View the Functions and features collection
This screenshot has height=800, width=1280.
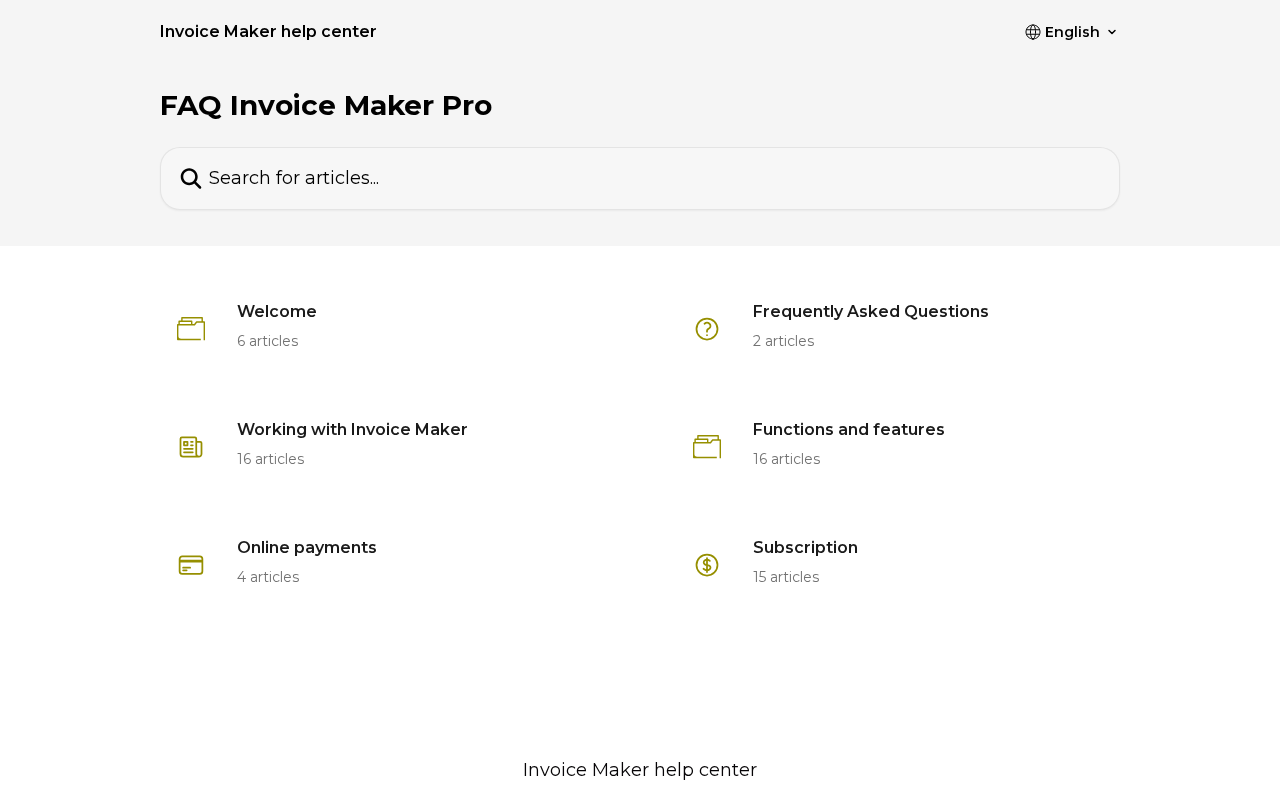pos(848,430)
